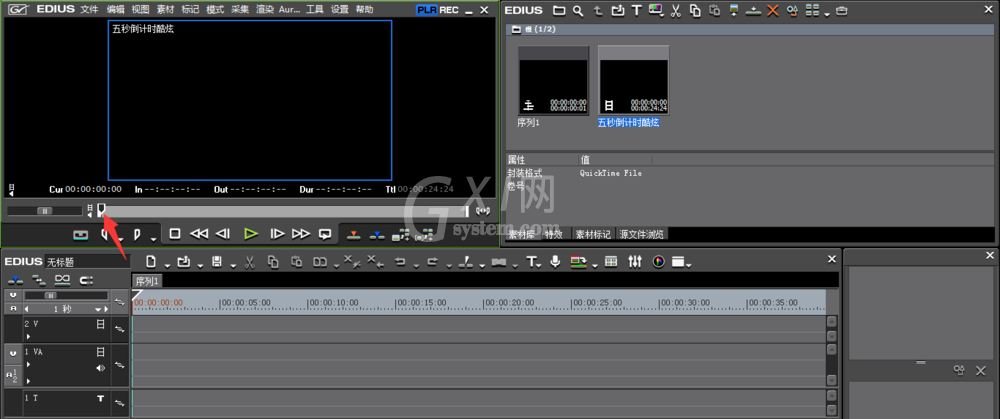1000x419 pixels.
Task: Switch player to REC mode
Action: [x=449, y=10]
